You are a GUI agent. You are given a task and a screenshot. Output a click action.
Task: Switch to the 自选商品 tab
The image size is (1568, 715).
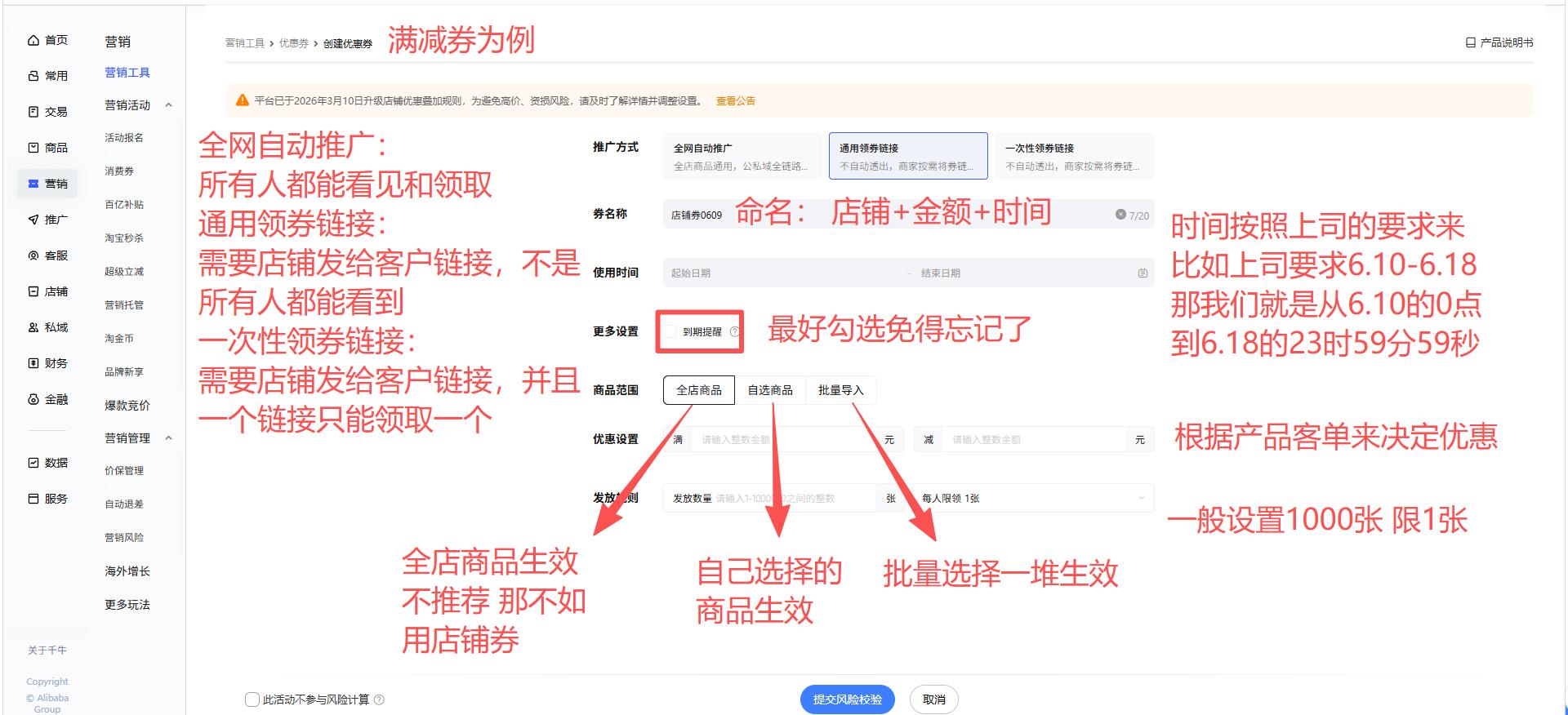[770, 390]
